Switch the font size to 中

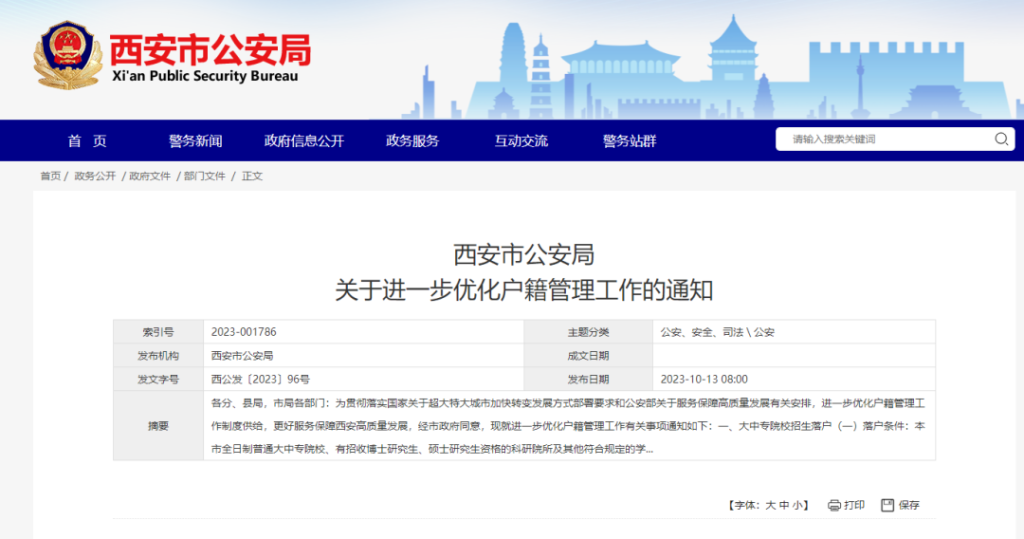pos(784,506)
